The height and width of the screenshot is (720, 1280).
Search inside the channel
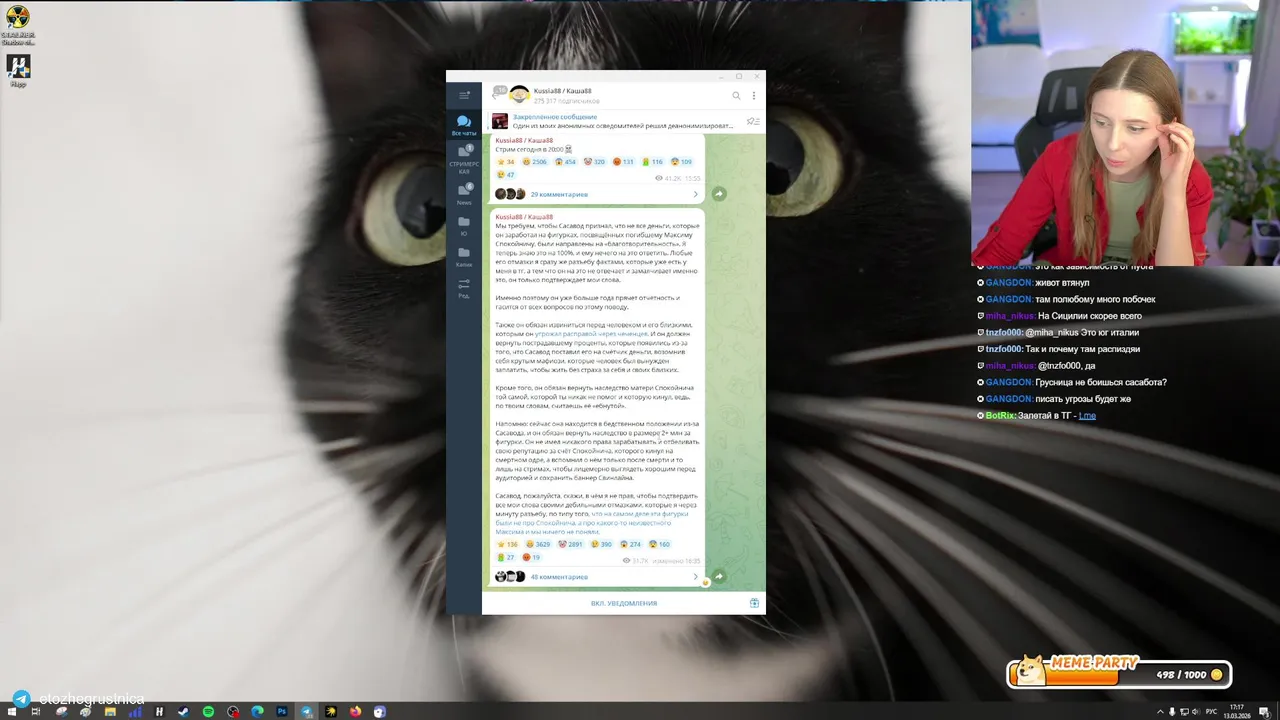coord(736,96)
